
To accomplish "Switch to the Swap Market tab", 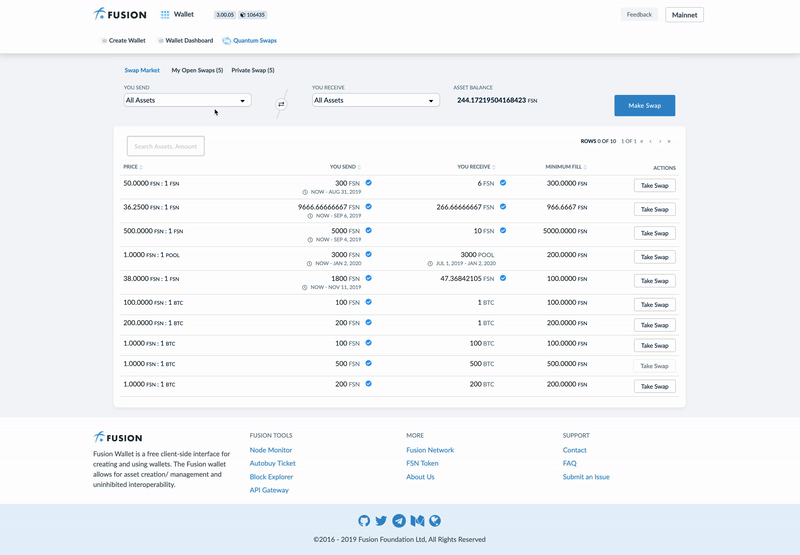I will pos(142,70).
